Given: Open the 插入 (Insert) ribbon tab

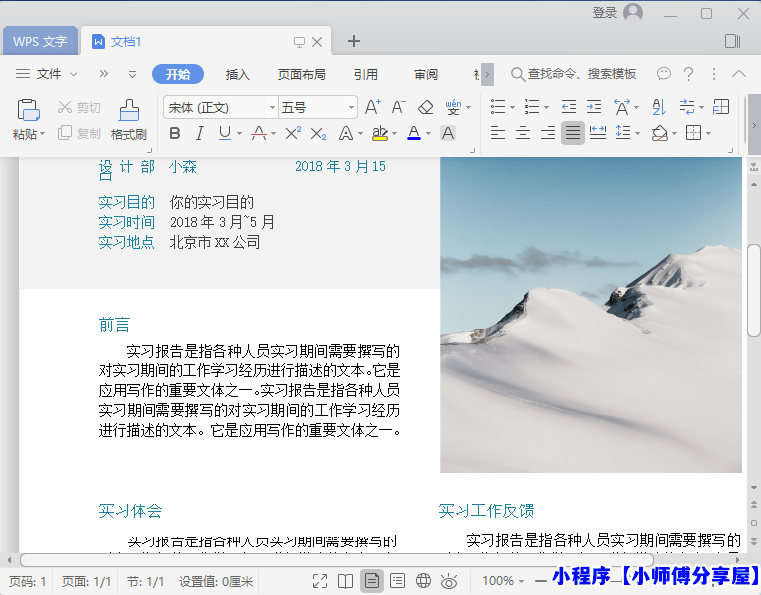Looking at the screenshot, I should coord(238,74).
